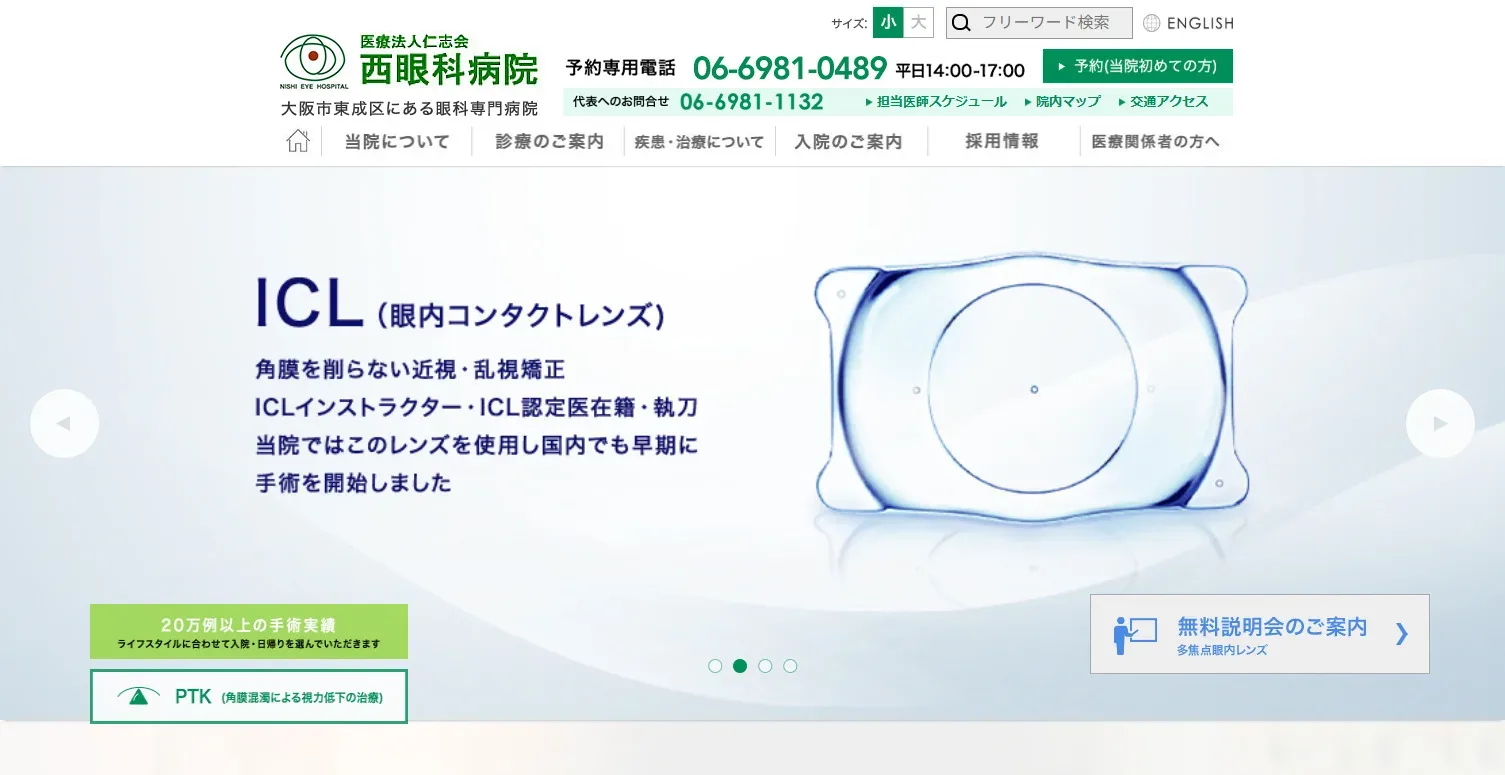Click the Nishi Eye Hospital logo
The image size is (1505, 775).
coord(313,63)
